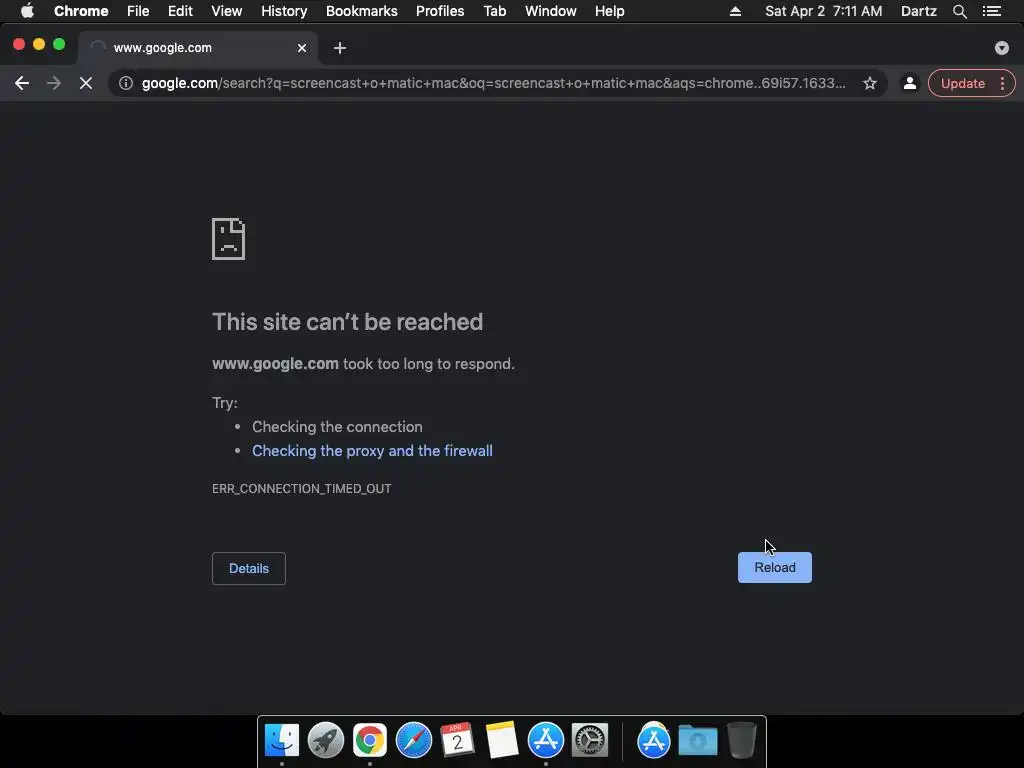Open Launchpad rocket icon in Dock
This screenshot has width=1024, height=768.
coord(325,741)
